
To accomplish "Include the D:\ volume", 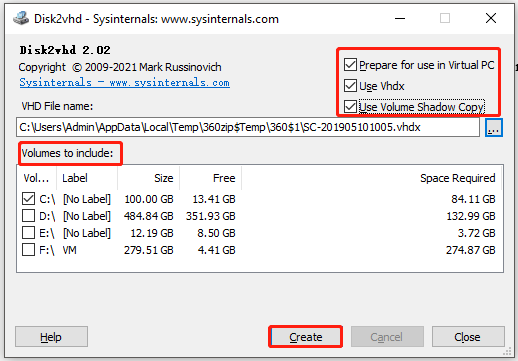I will point(28,216).
